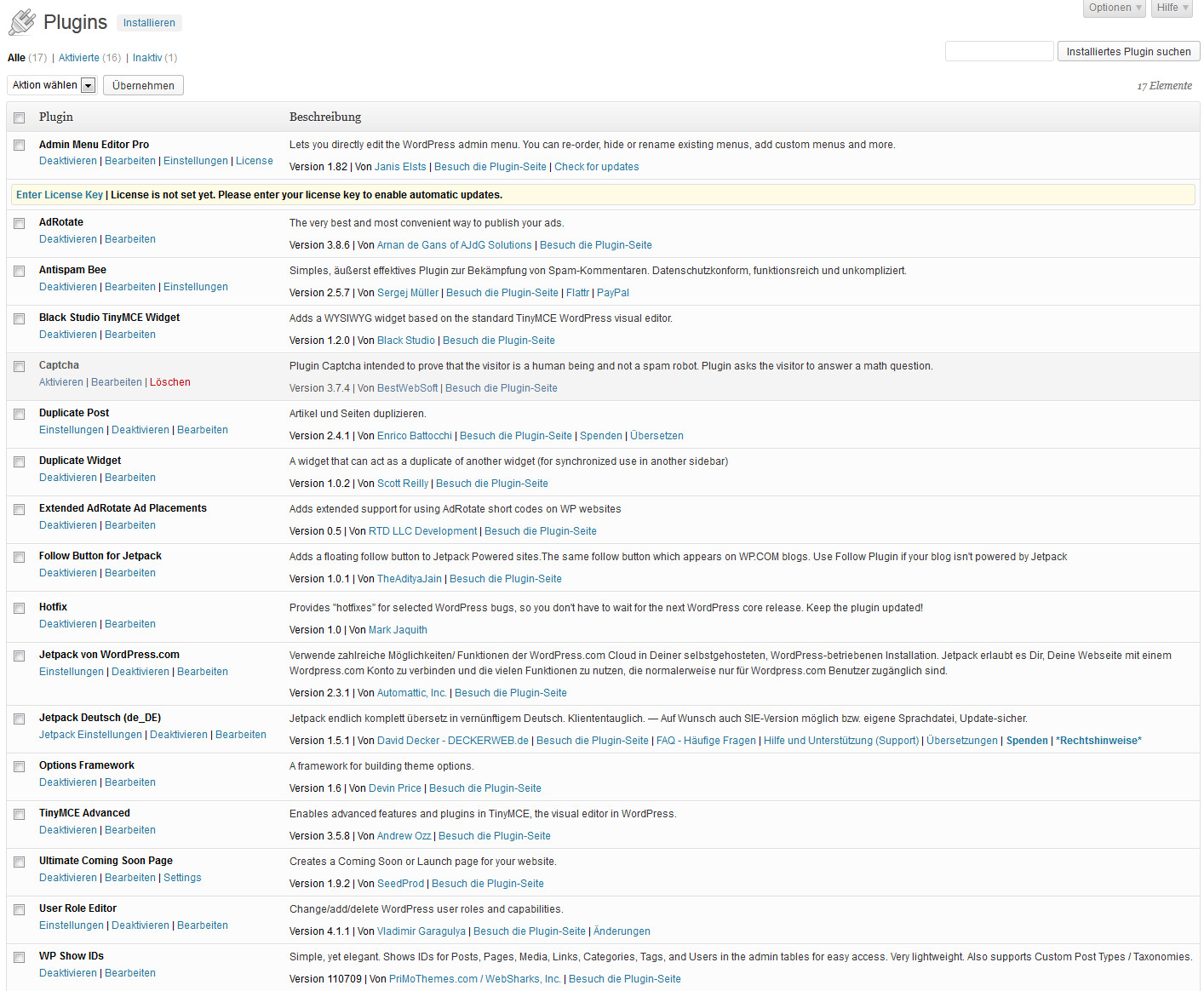Deactivate the Hotfix plugin
This screenshot has width=1204, height=991.
point(68,624)
